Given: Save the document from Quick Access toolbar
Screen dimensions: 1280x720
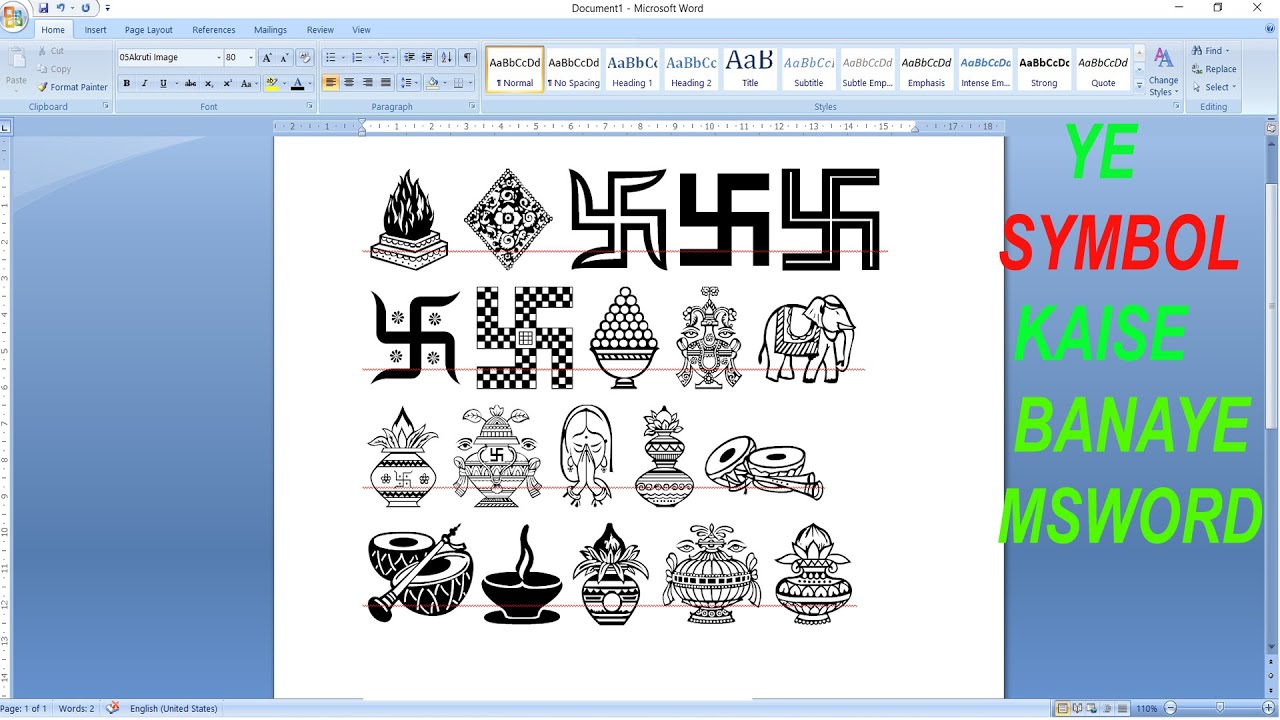Looking at the screenshot, I should point(43,8).
